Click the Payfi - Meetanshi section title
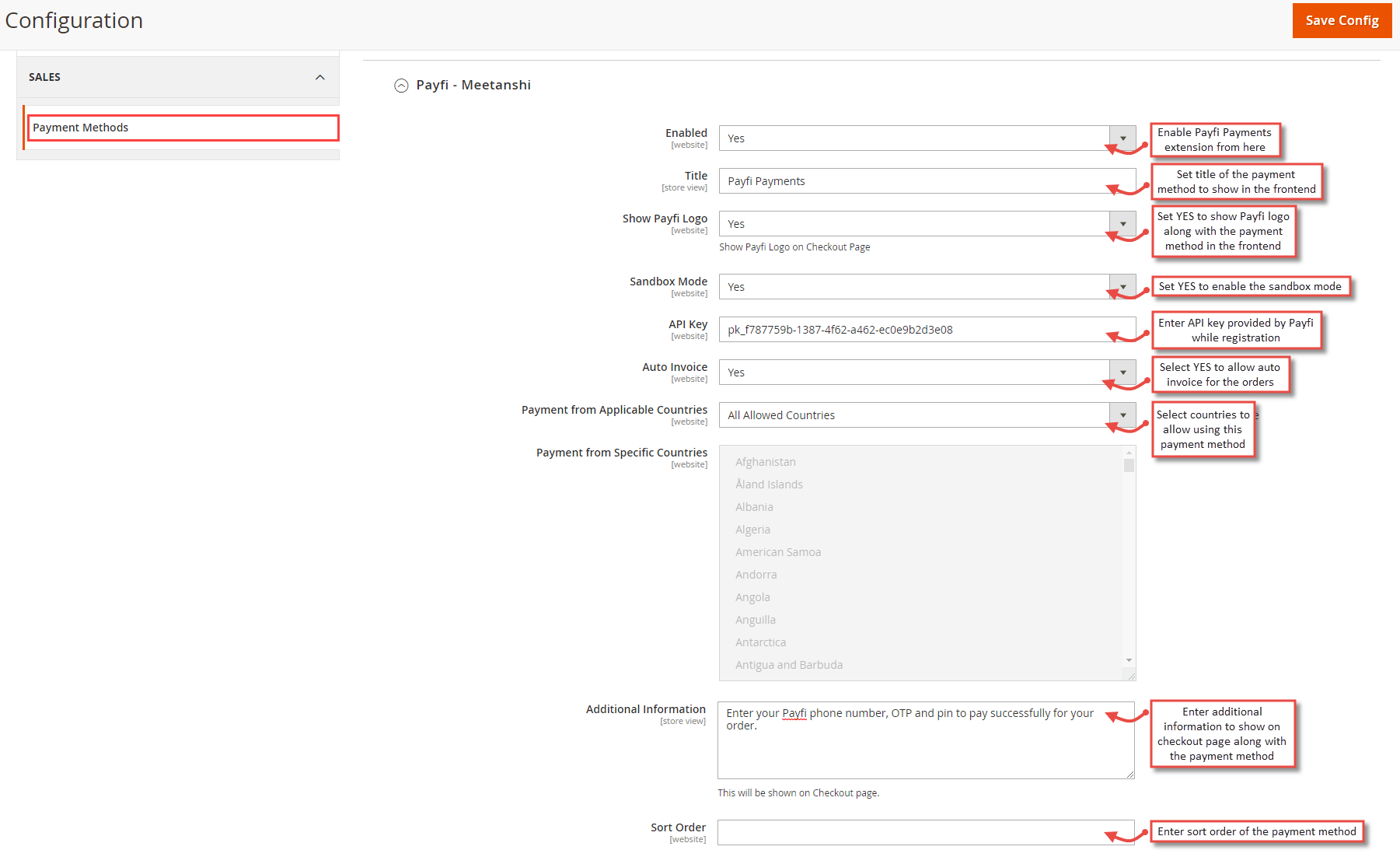 (473, 85)
